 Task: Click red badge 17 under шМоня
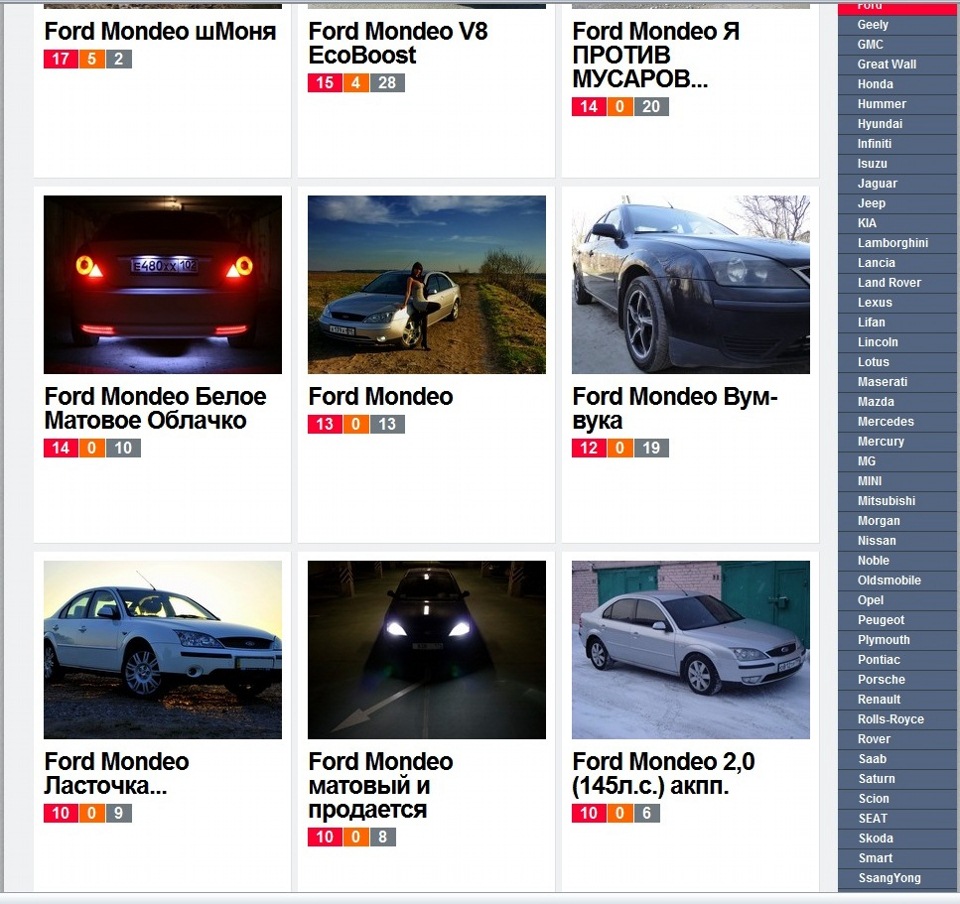61,59
